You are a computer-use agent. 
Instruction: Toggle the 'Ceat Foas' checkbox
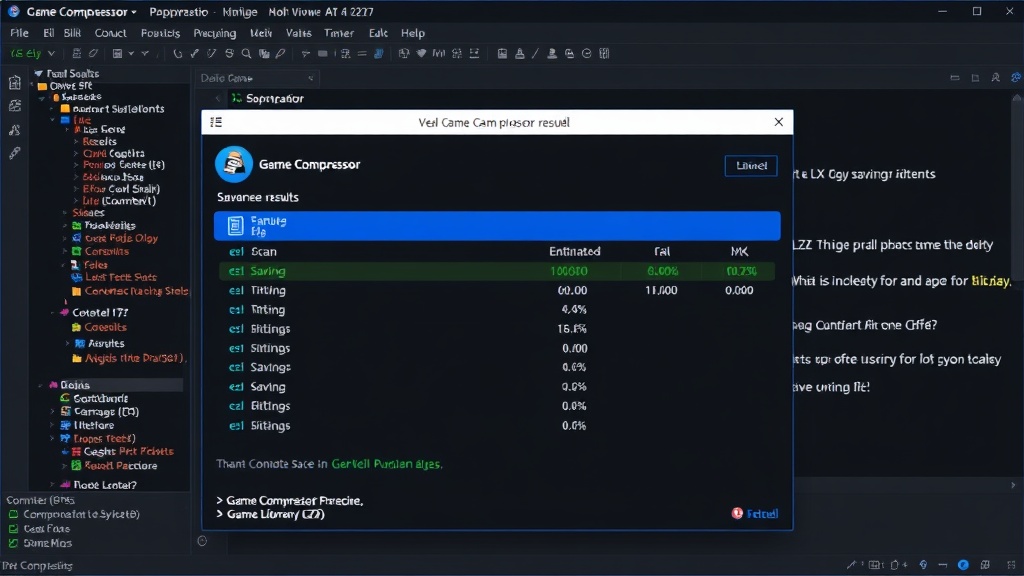tap(13, 529)
